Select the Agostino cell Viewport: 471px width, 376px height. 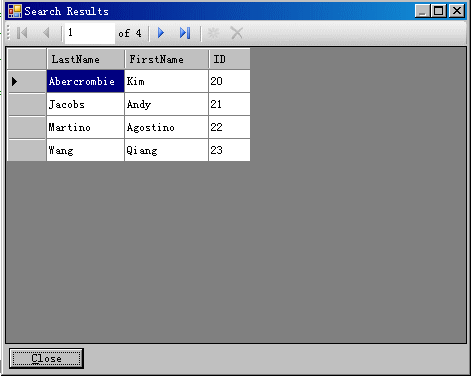[167, 127]
